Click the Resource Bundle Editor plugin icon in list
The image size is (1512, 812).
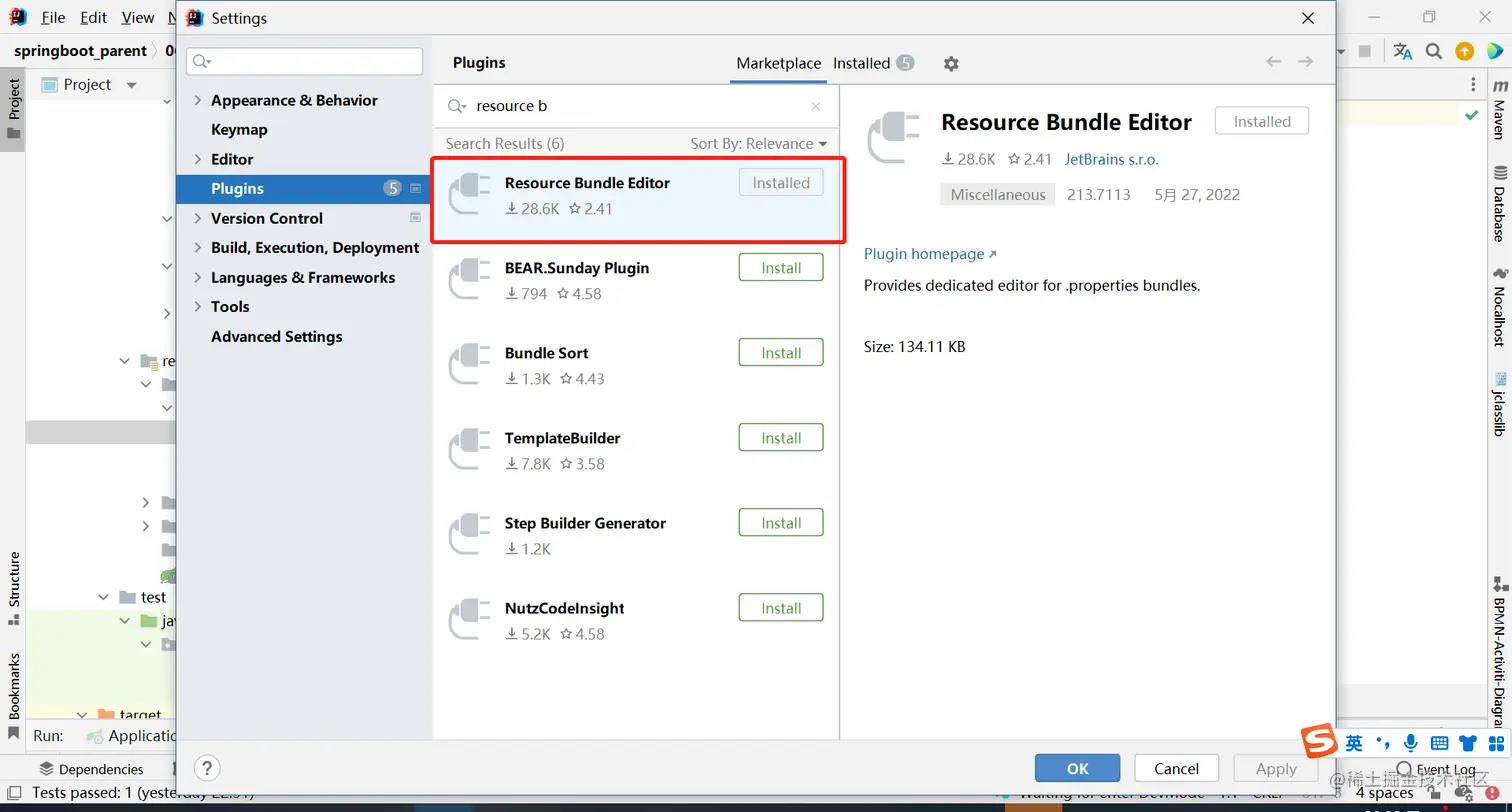click(469, 194)
